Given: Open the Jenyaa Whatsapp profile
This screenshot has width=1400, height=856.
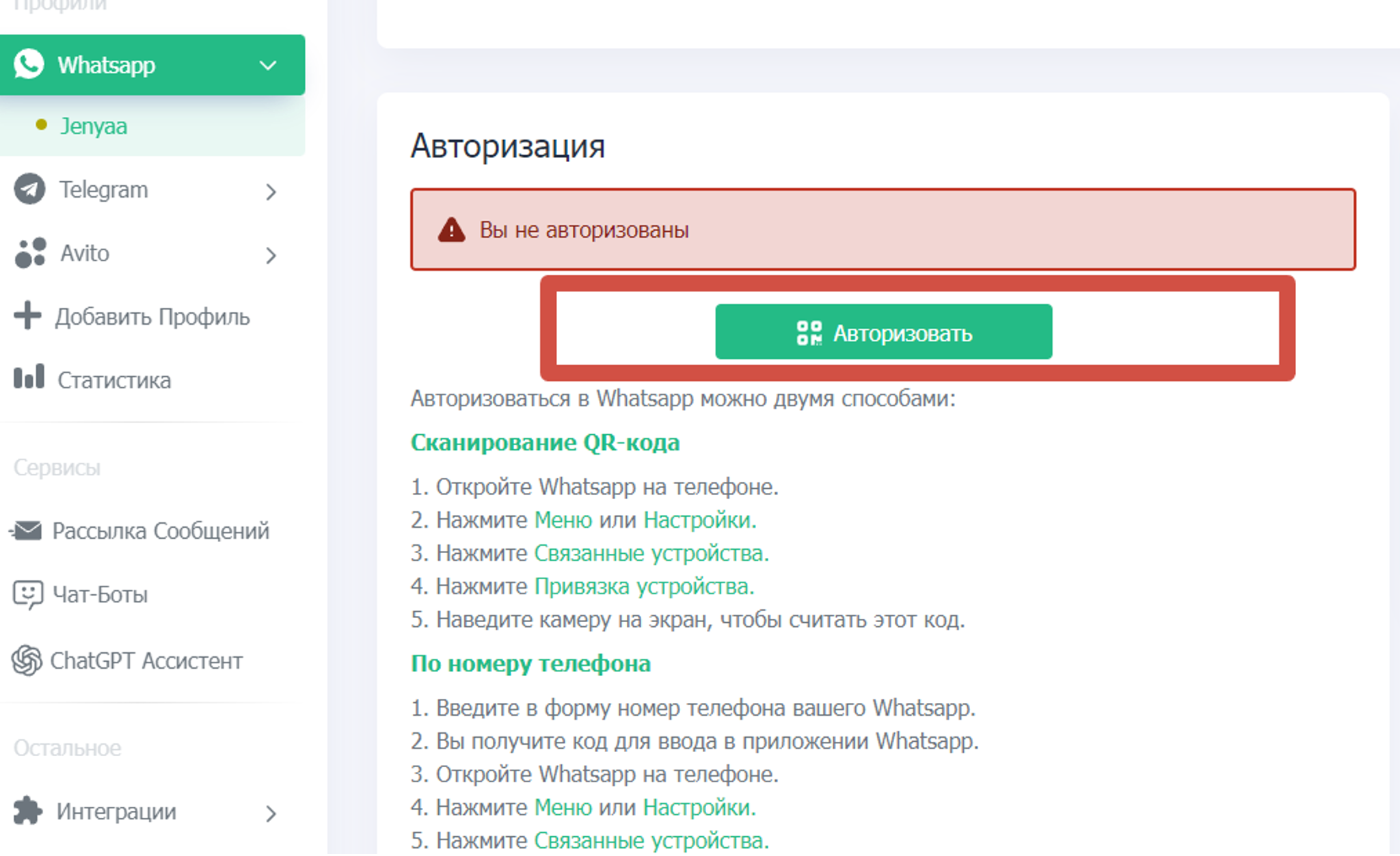Looking at the screenshot, I should point(94,126).
